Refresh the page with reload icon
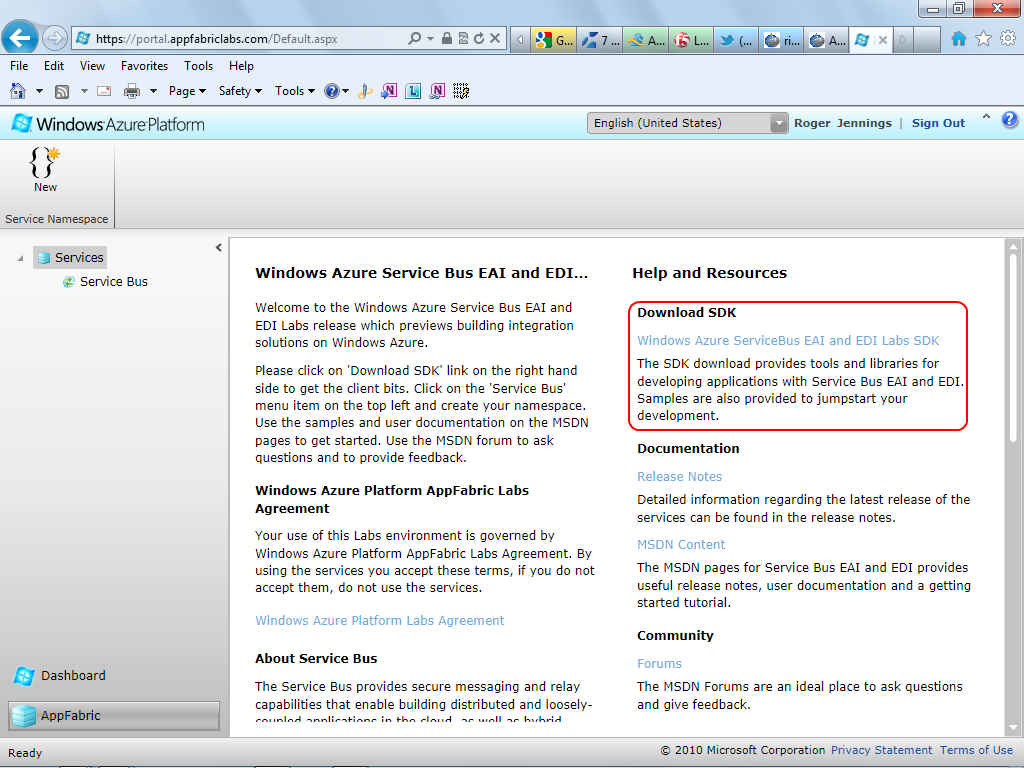 tap(479, 39)
